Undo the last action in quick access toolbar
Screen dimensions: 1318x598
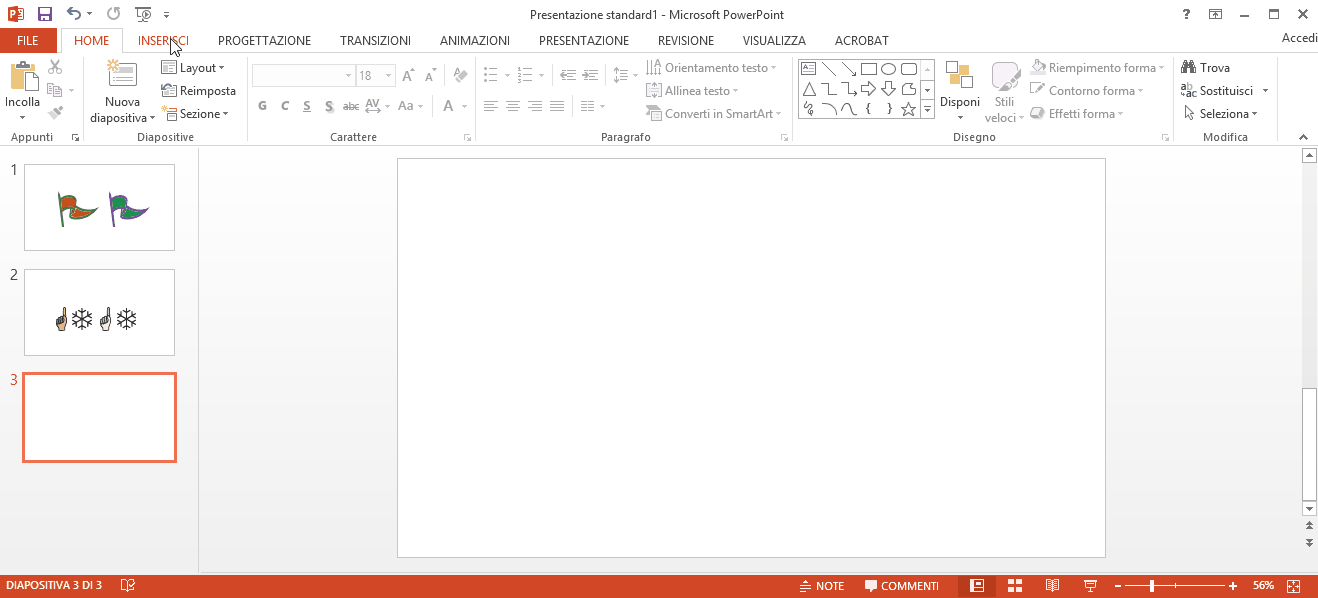[x=74, y=14]
